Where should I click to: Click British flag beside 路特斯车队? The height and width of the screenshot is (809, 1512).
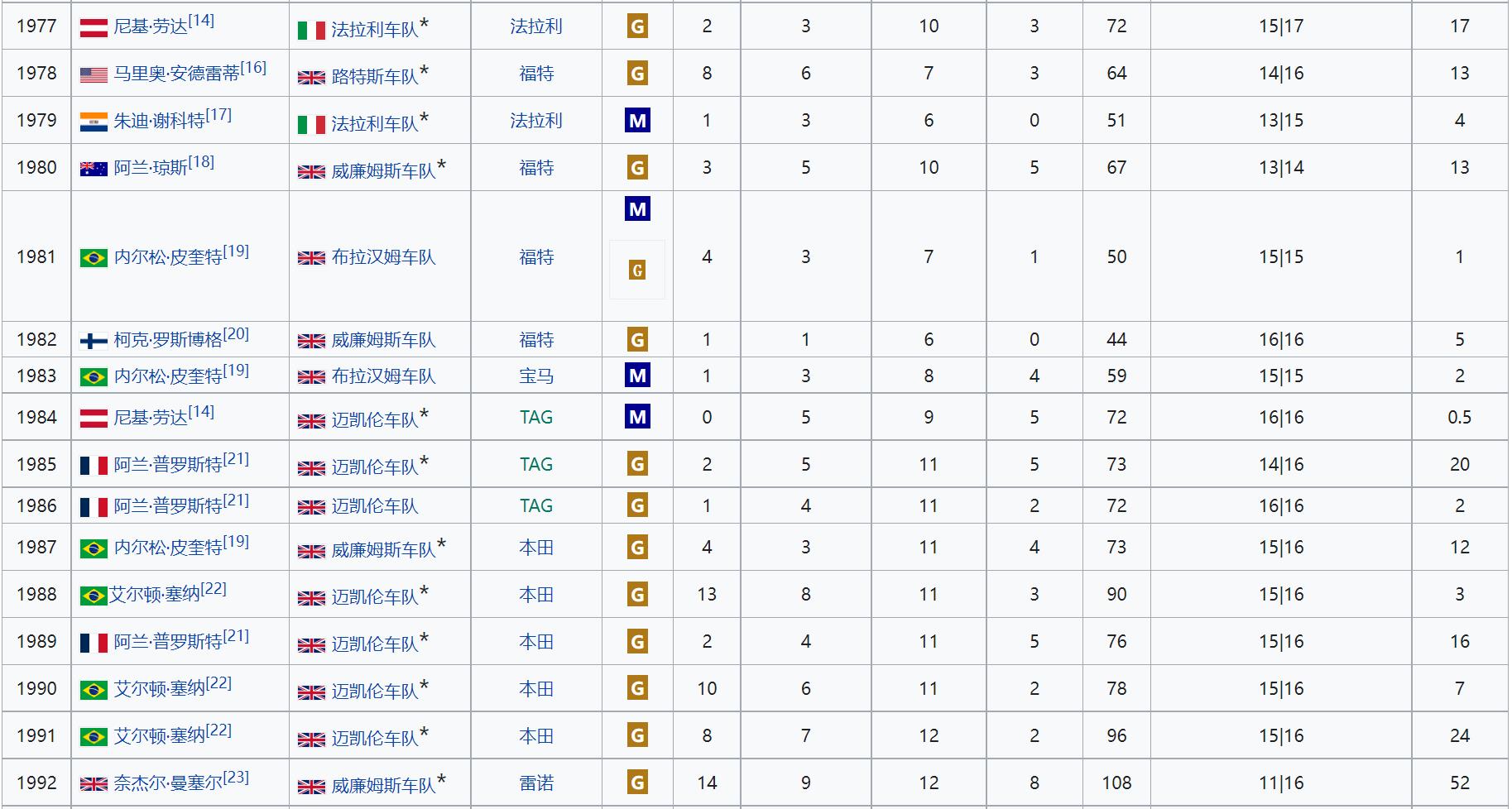click(311, 79)
